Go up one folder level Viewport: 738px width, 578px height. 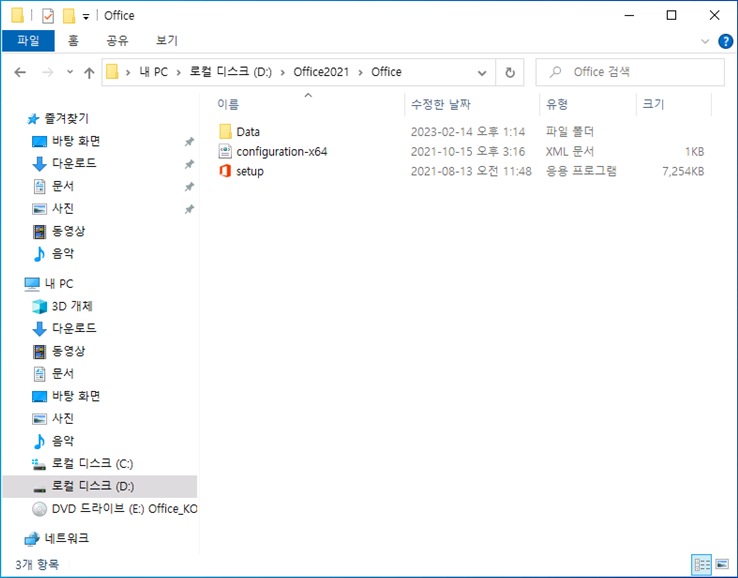(89, 72)
